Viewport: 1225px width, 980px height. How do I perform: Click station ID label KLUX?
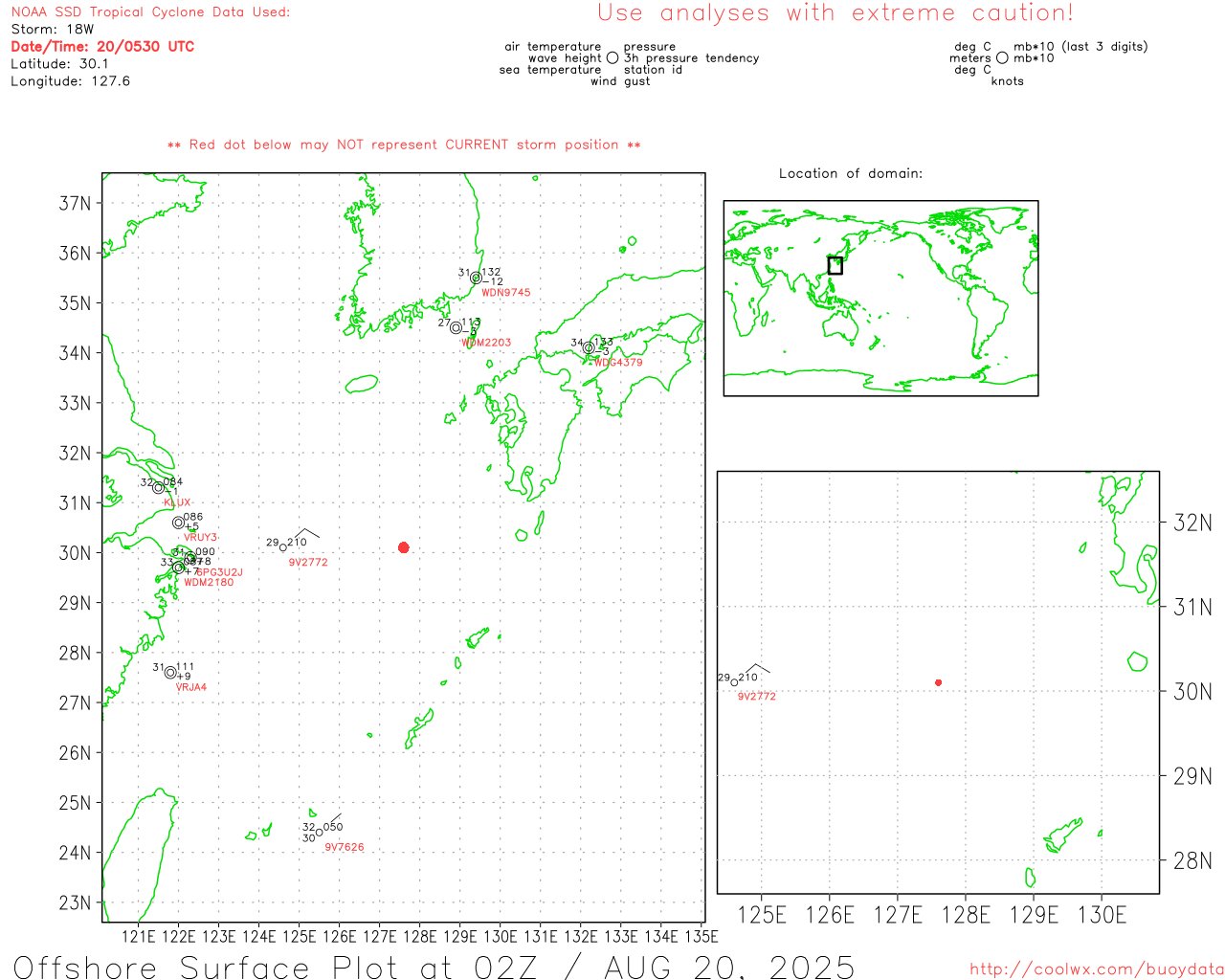point(177,502)
